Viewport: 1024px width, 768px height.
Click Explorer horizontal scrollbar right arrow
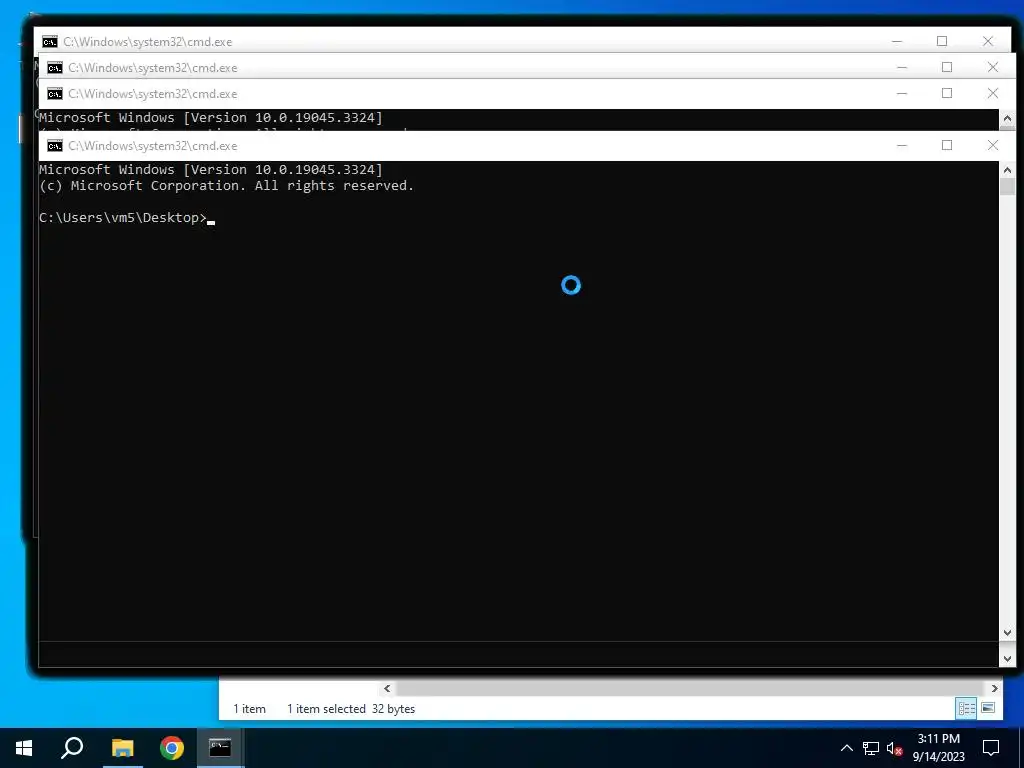click(994, 688)
